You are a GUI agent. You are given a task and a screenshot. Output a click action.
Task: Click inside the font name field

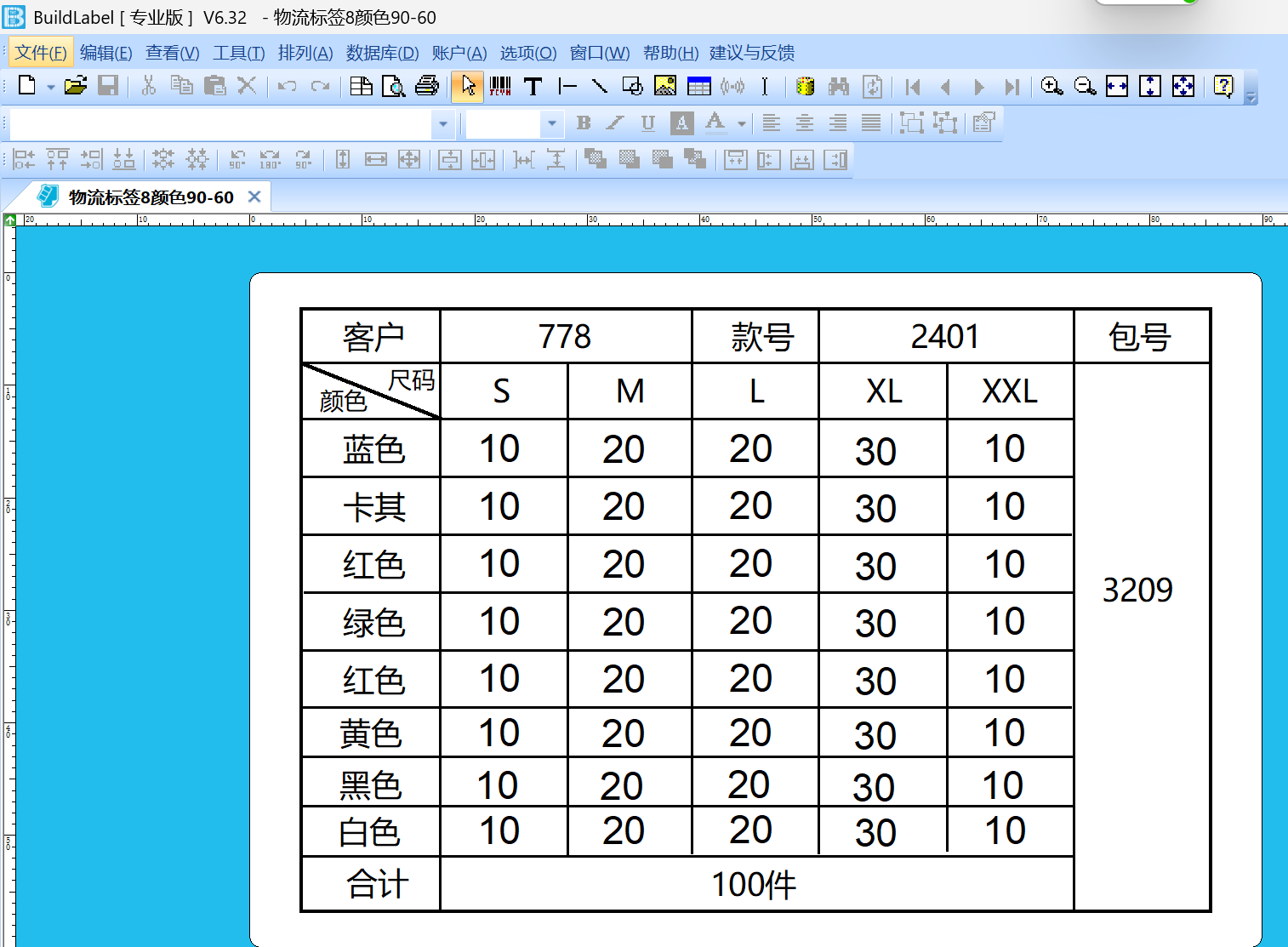[x=220, y=124]
